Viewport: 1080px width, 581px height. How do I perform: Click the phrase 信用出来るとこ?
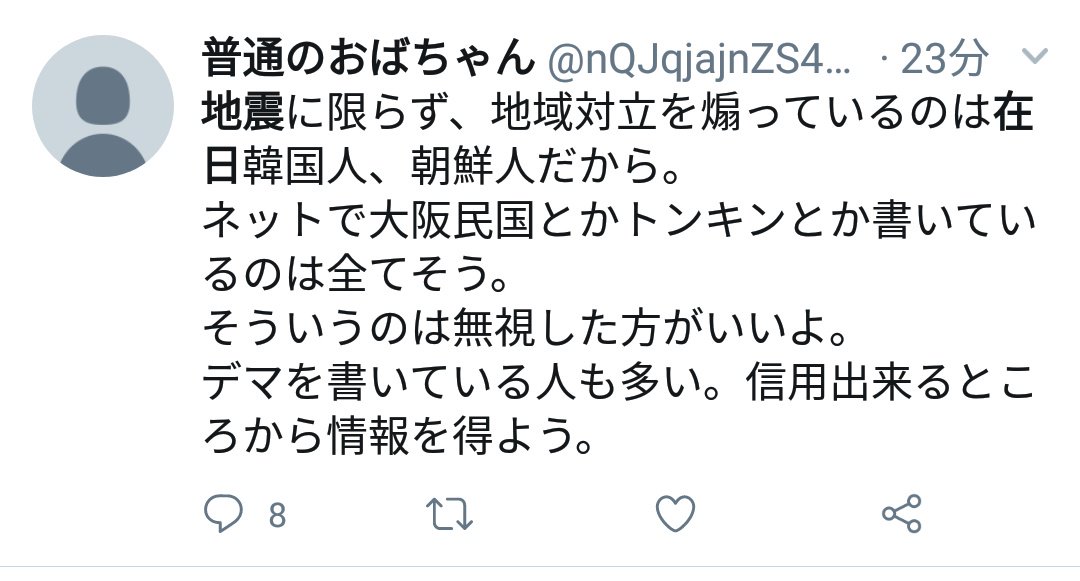(x=890, y=382)
